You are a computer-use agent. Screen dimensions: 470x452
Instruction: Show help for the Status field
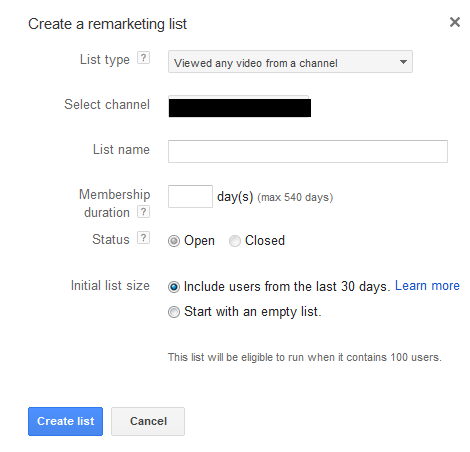tap(143, 238)
